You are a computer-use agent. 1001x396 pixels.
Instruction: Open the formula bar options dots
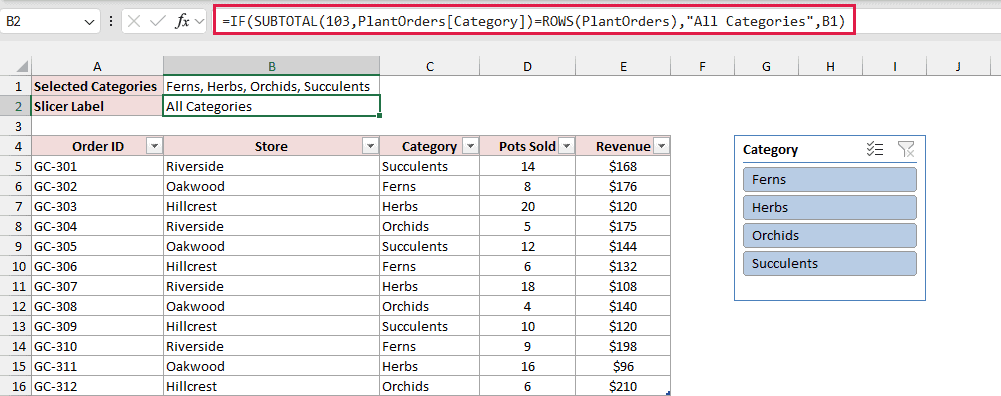(x=111, y=21)
